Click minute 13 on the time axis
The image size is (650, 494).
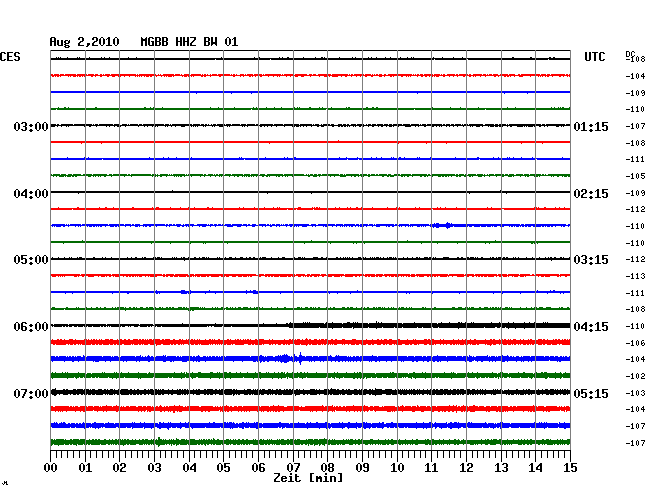[x=501, y=468]
